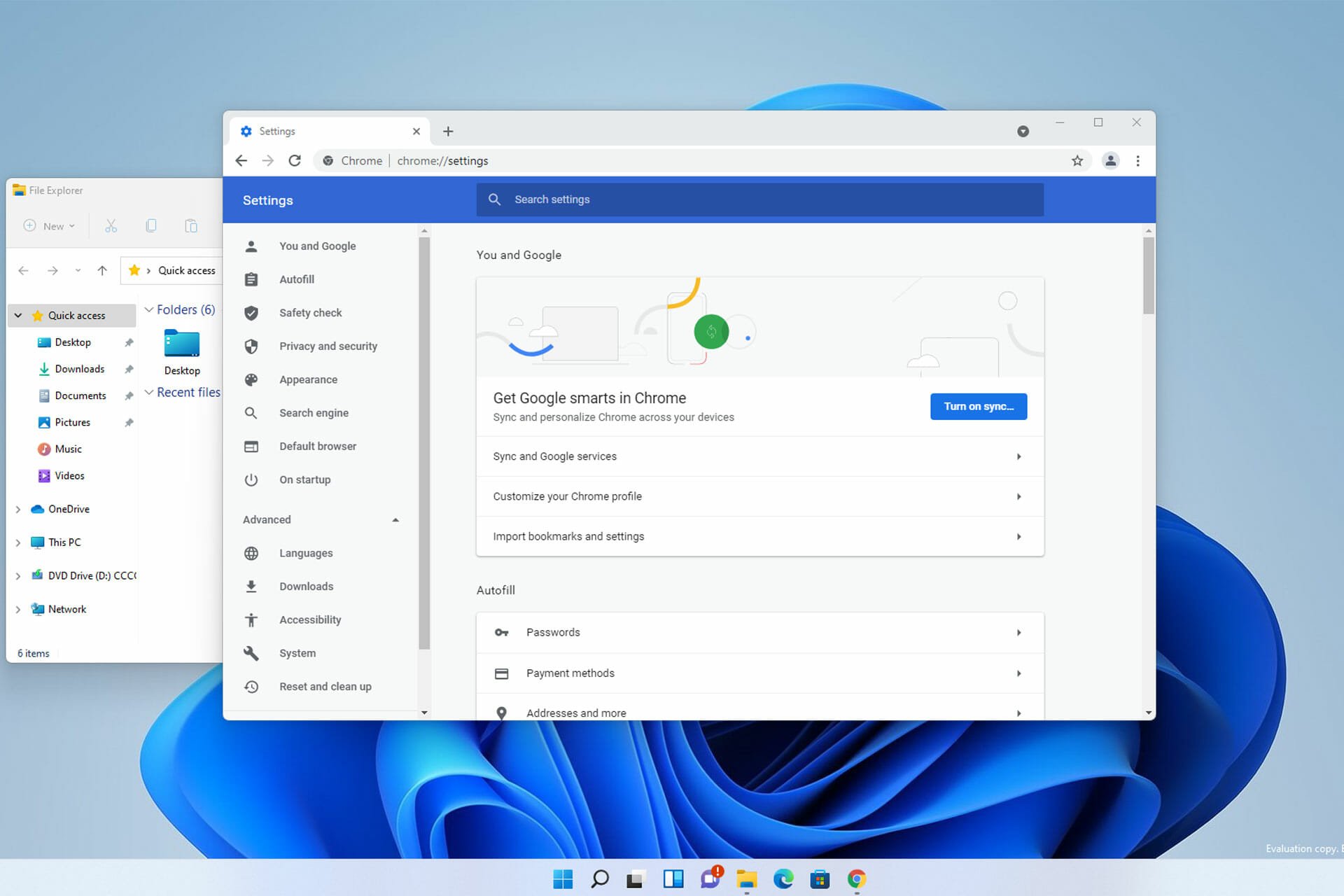The height and width of the screenshot is (896, 1344).
Task: Click the Downloads arrow icon in Advanced
Action: pyautogui.click(x=251, y=586)
